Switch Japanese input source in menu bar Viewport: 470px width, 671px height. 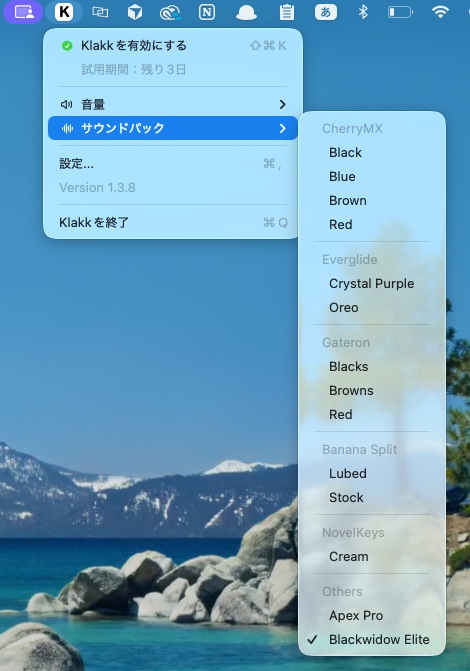(x=326, y=12)
